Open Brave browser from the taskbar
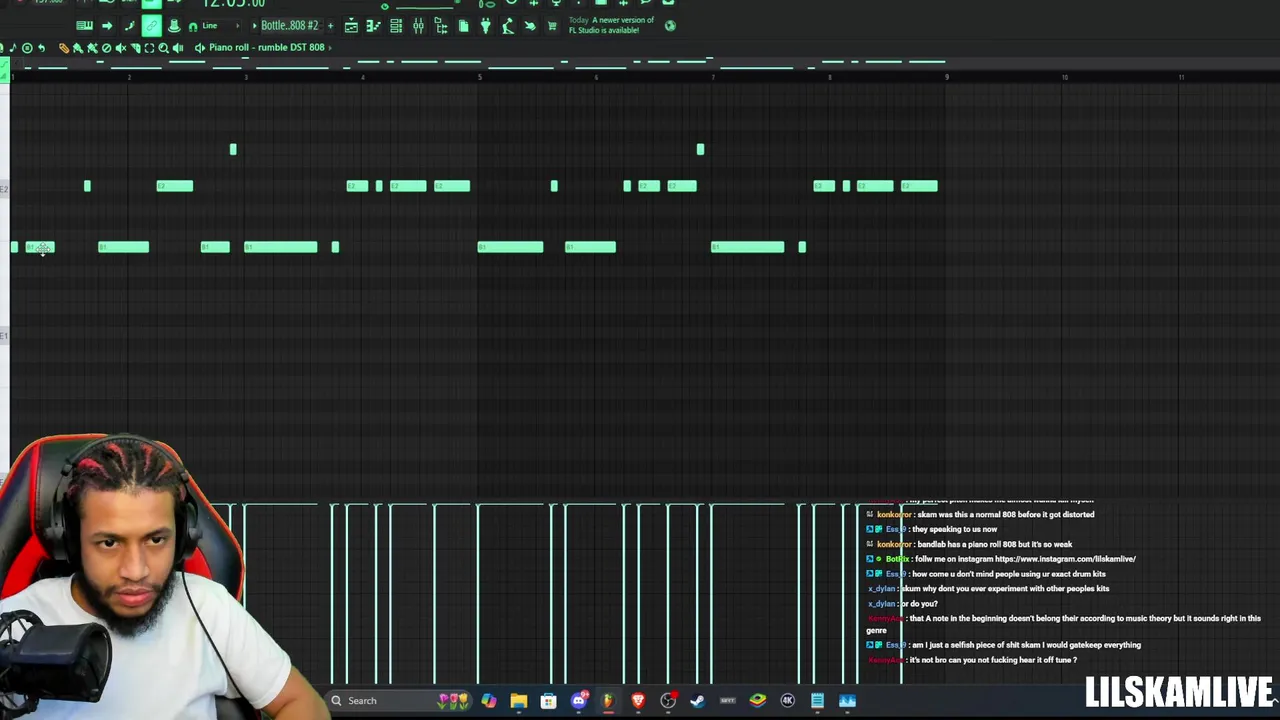Image resolution: width=1280 pixels, height=720 pixels. pos(638,700)
